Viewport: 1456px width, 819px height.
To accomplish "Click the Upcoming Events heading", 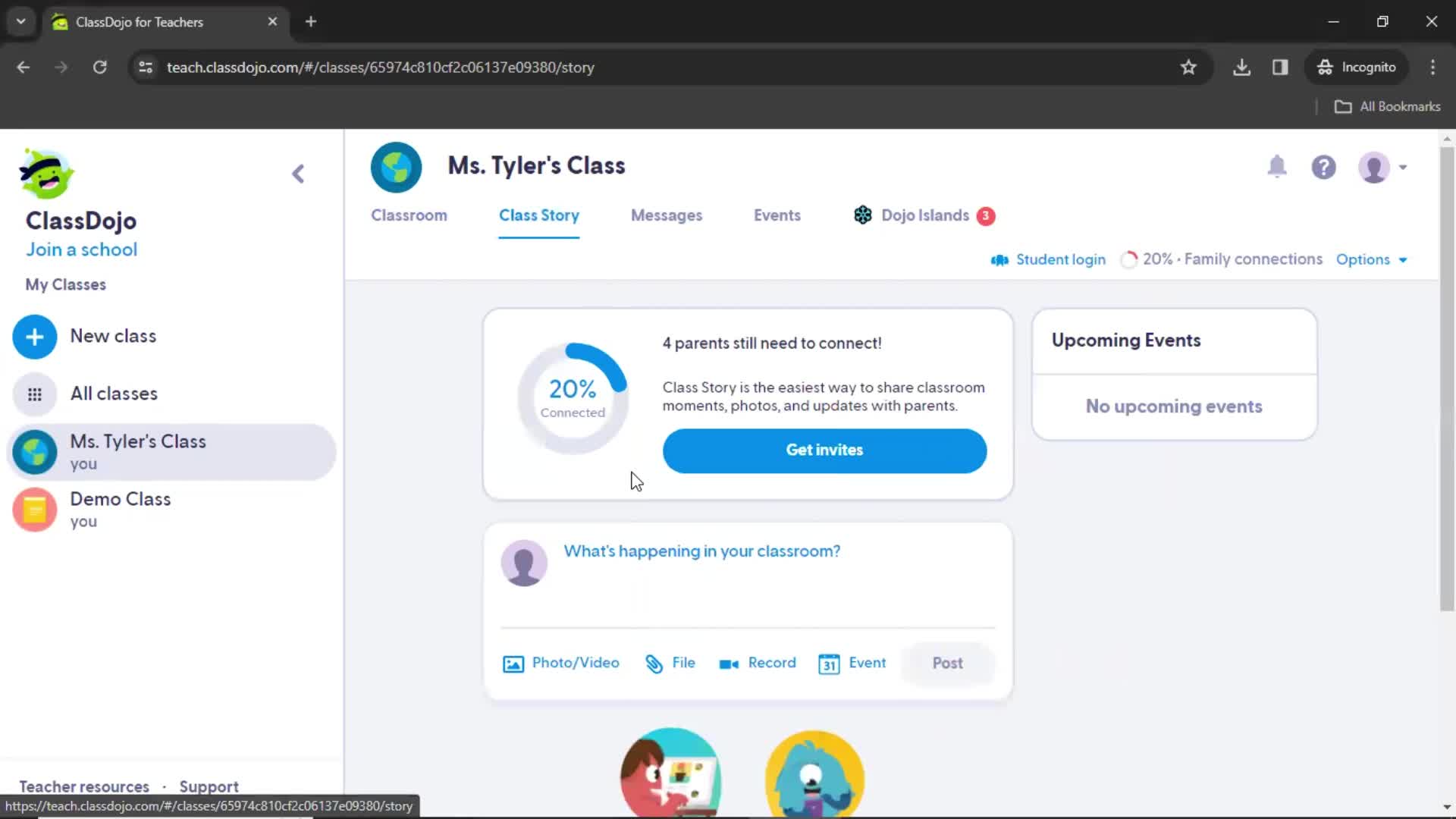I will (x=1126, y=340).
